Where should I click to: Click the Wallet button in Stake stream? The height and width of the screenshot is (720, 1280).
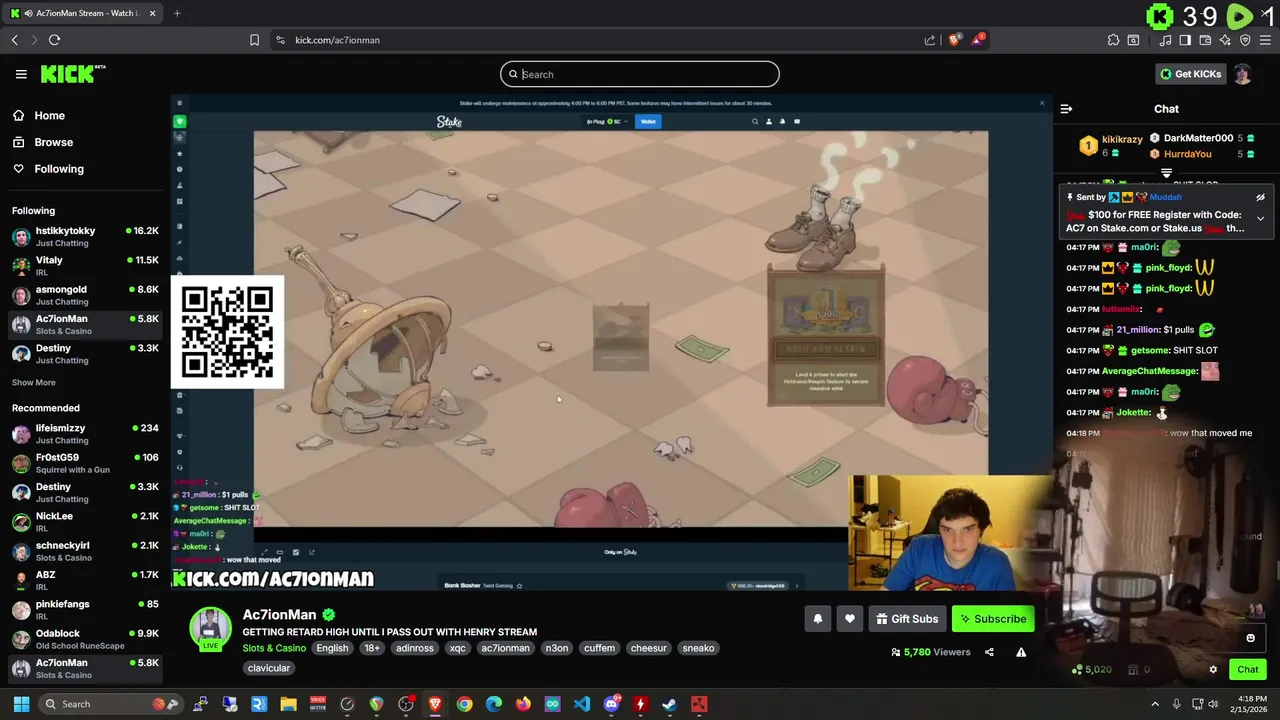click(648, 122)
